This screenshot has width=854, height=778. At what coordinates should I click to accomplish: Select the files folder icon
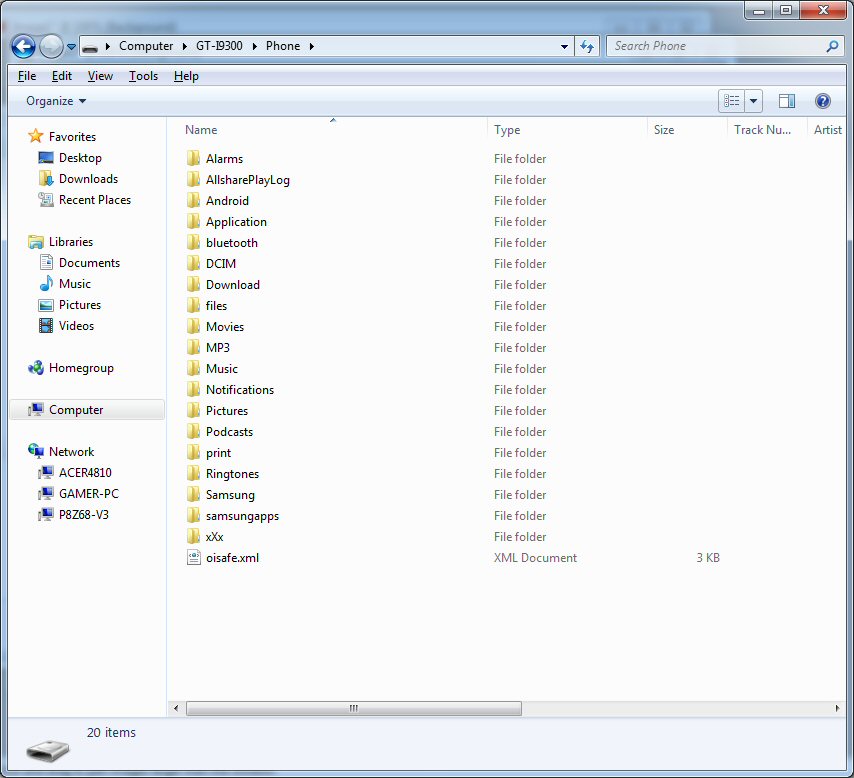193,305
